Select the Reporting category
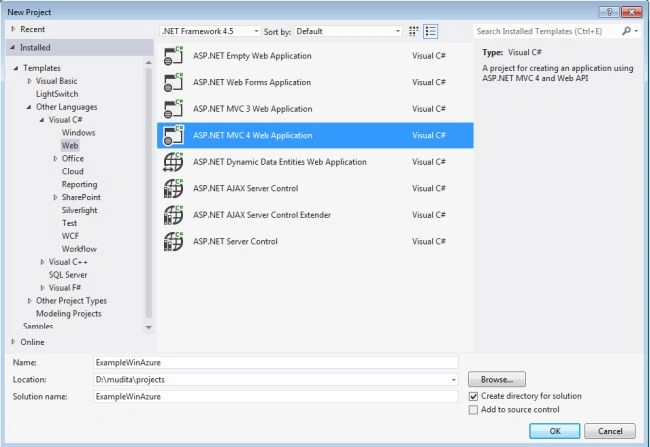This screenshot has width=650, height=447. (x=79, y=185)
